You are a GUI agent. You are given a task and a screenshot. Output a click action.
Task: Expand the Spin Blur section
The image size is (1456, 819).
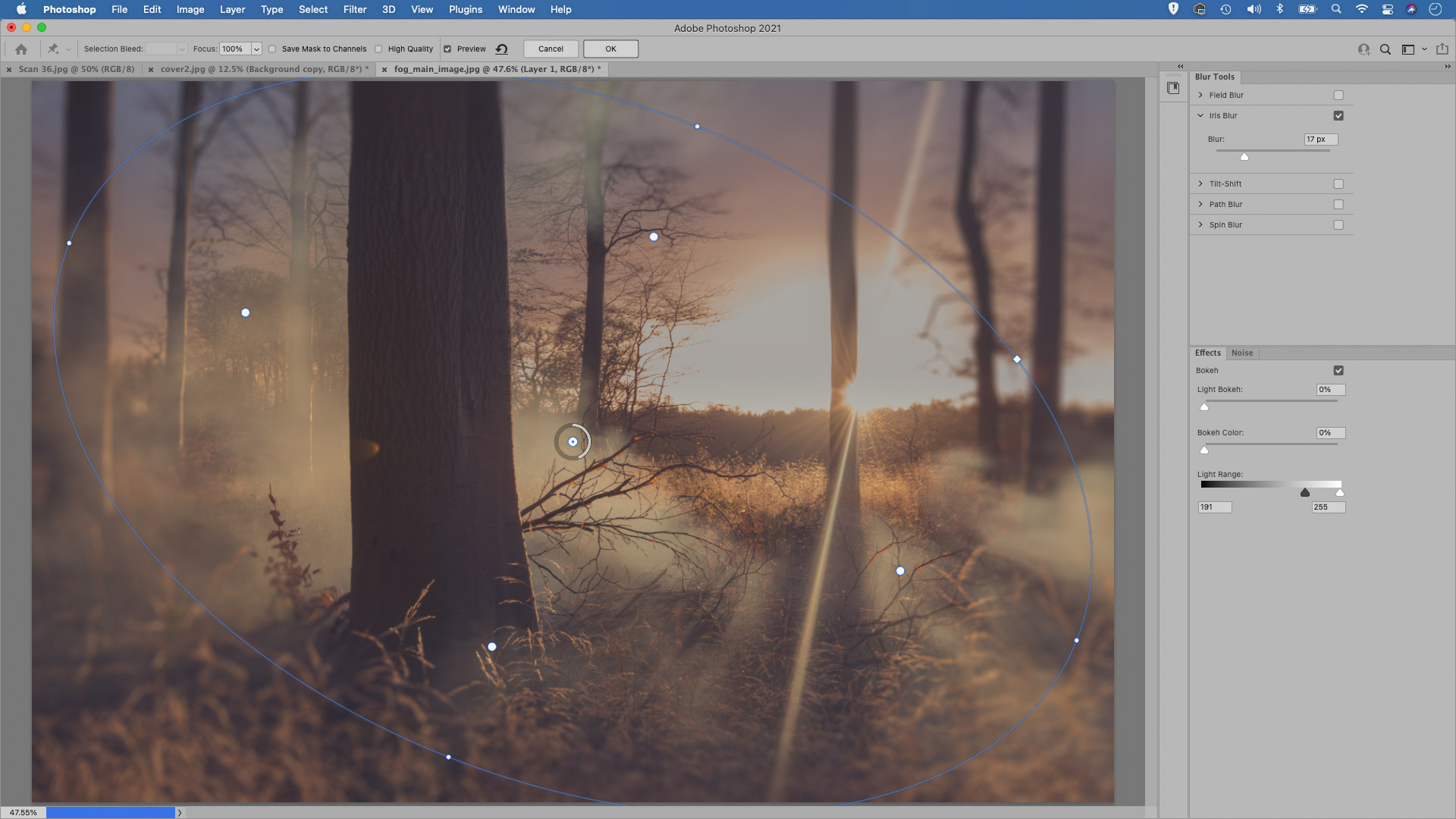(1200, 225)
